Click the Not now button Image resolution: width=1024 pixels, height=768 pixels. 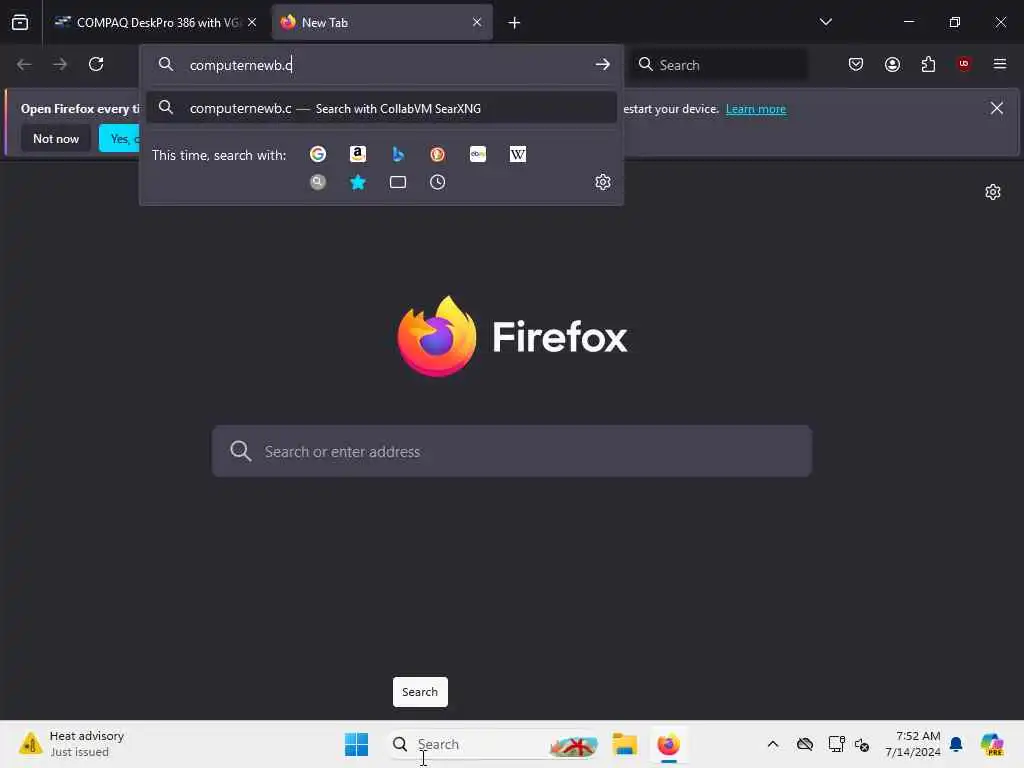pyautogui.click(x=56, y=138)
